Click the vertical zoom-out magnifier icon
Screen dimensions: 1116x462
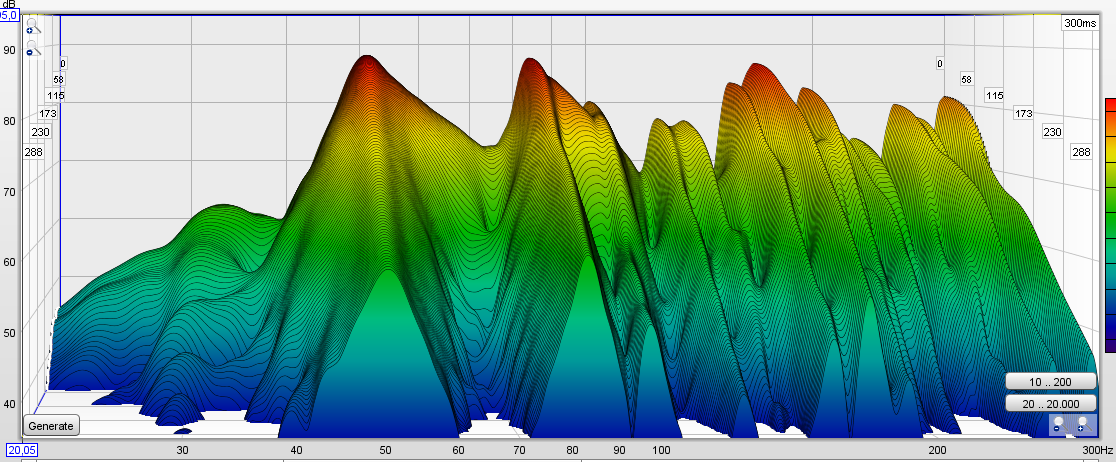pos(31,49)
